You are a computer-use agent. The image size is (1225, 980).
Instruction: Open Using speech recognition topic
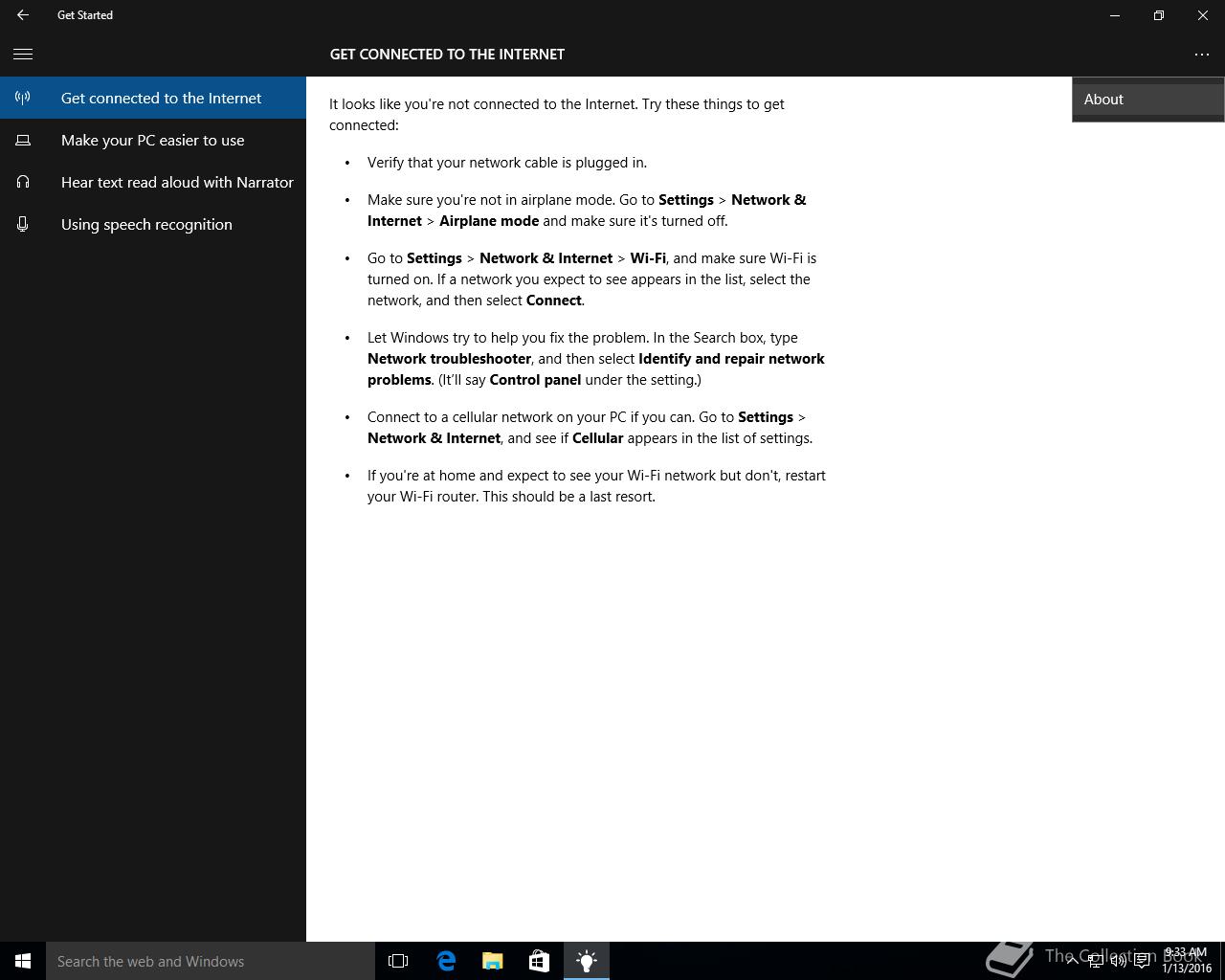click(153, 224)
